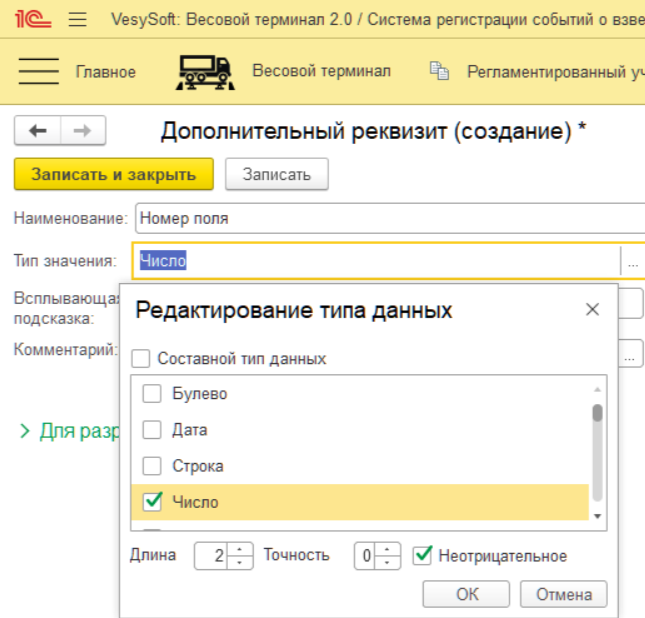The image size is (645, 618).
Task: Open the sections panel menu icon beside Главное
Action: click(x=38, y=71)
